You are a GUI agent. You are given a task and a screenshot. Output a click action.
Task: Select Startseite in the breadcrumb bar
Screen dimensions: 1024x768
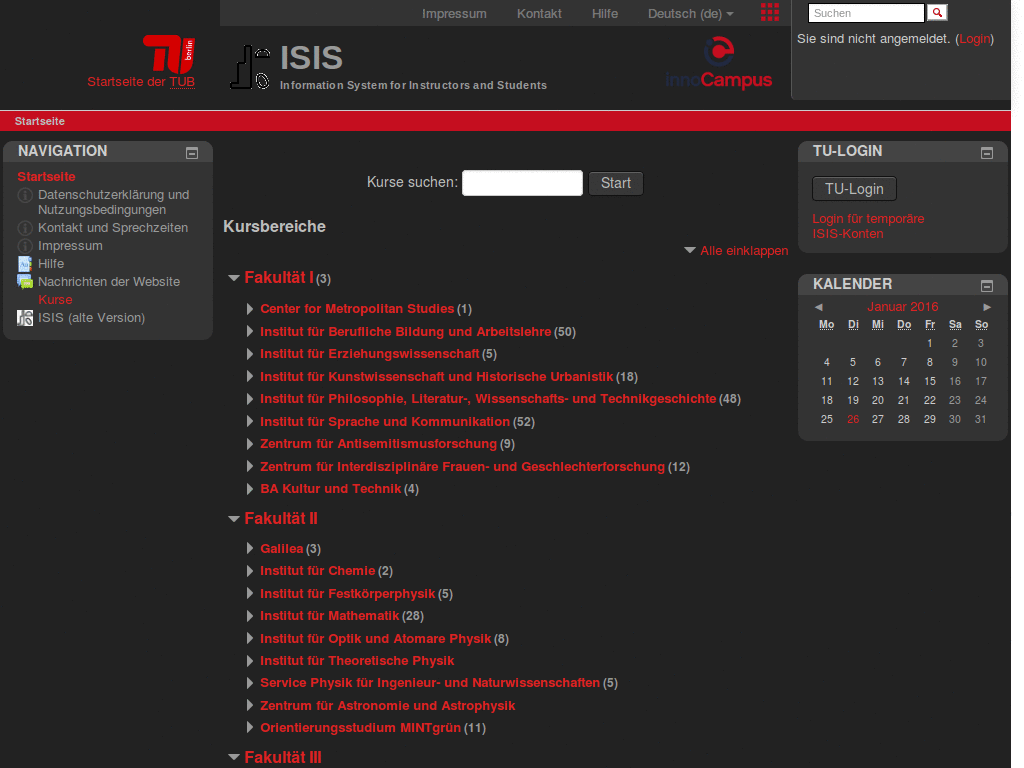click(x=39, y=120)
